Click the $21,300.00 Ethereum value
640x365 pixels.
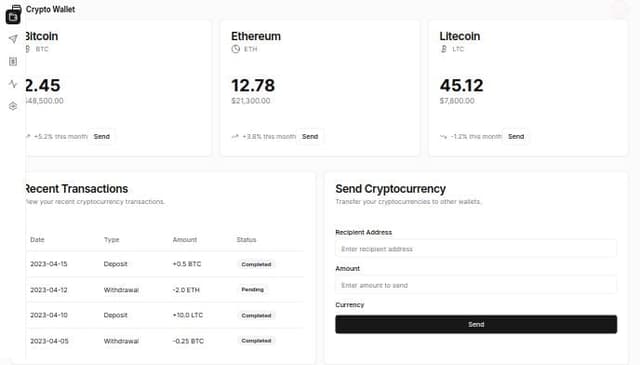click(251, 101)
